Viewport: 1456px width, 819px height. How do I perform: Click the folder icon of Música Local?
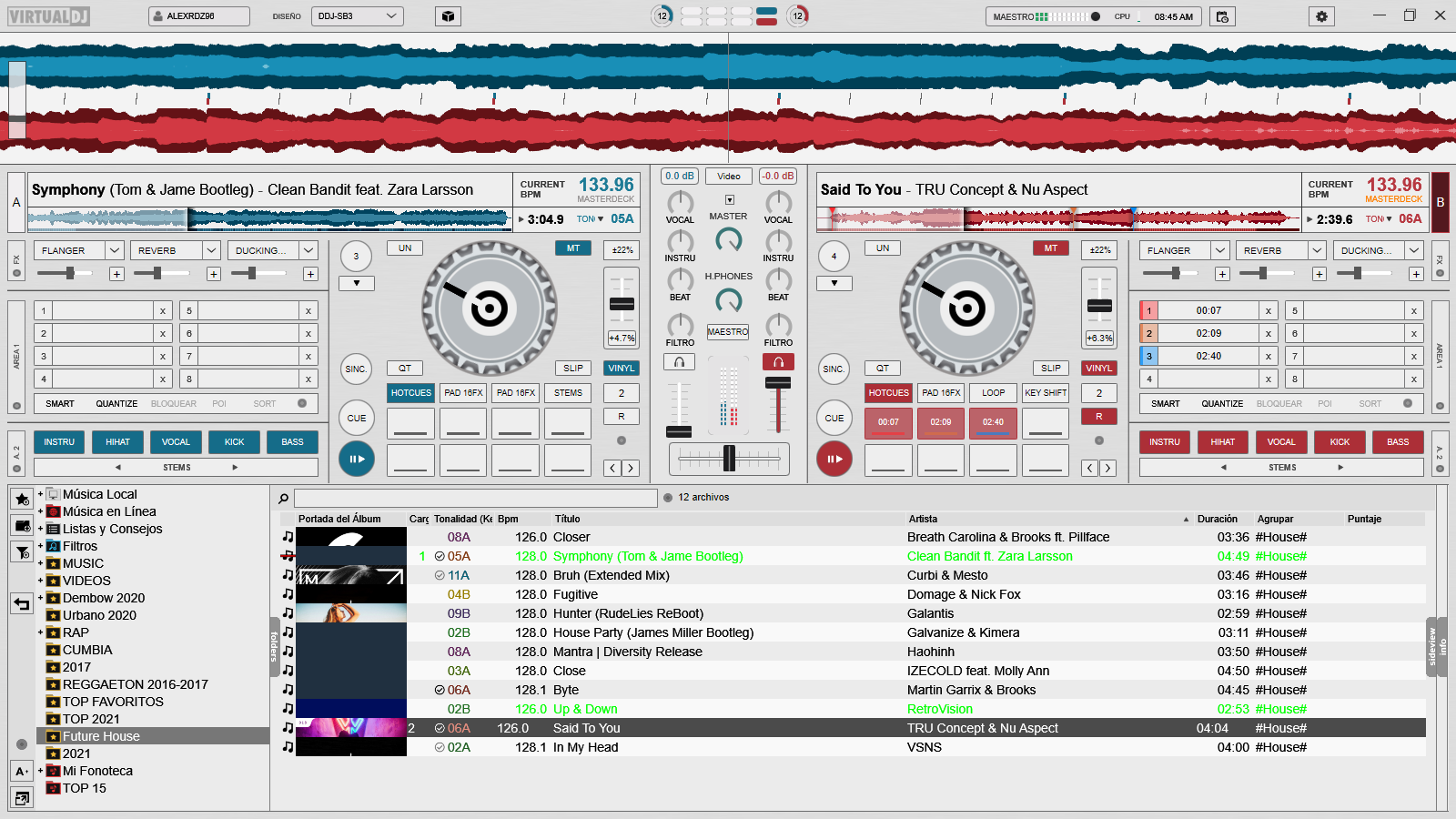click(x=54, y=494)
